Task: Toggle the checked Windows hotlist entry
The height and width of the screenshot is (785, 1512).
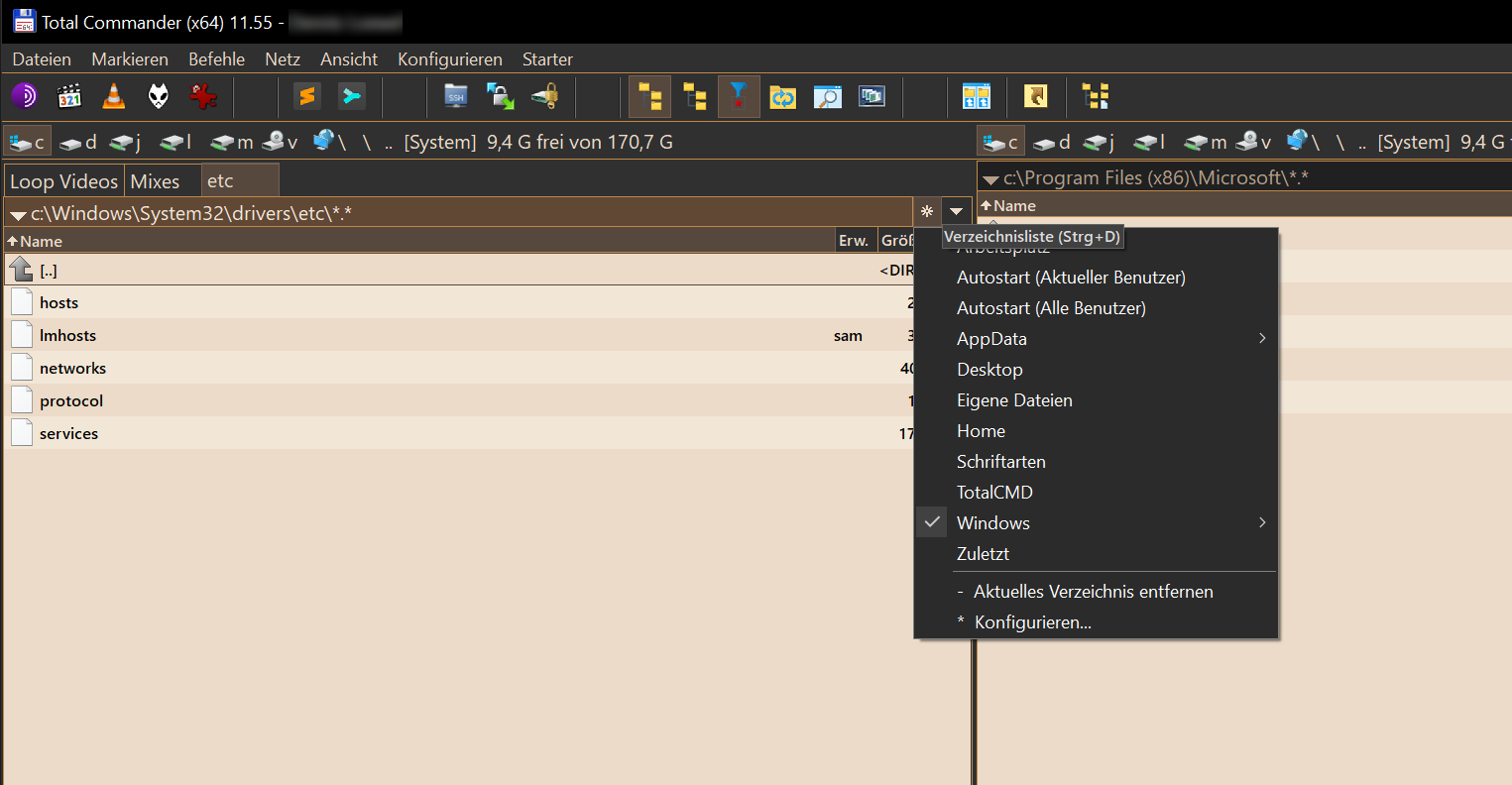Action: coord(930,522)
